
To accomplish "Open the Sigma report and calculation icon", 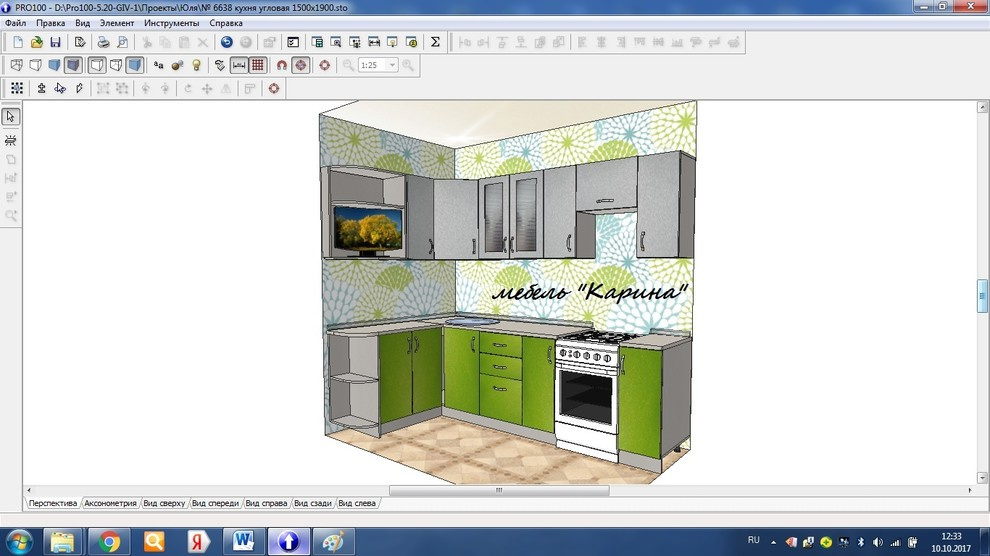I will point(435,42).
